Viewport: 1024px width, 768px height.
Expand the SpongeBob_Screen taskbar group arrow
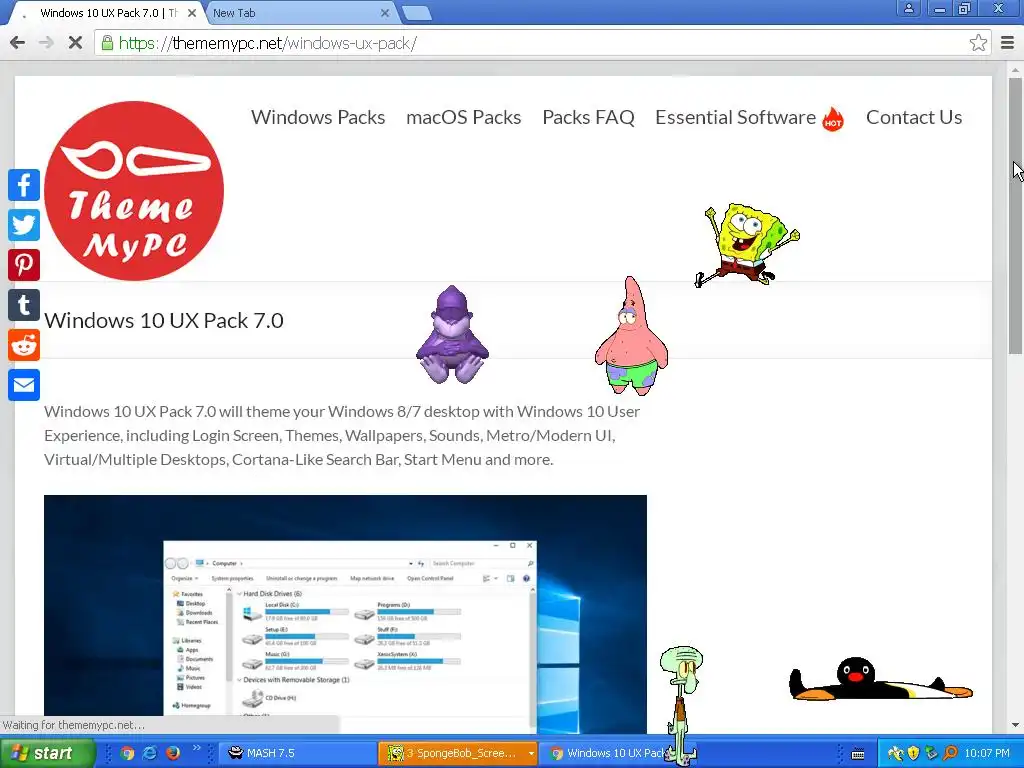[x=531, y=753]
